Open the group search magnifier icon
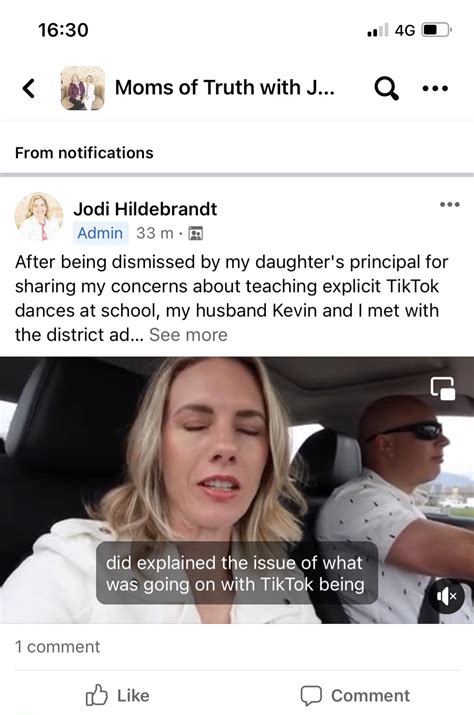474x715 pixels. [386, 88]
